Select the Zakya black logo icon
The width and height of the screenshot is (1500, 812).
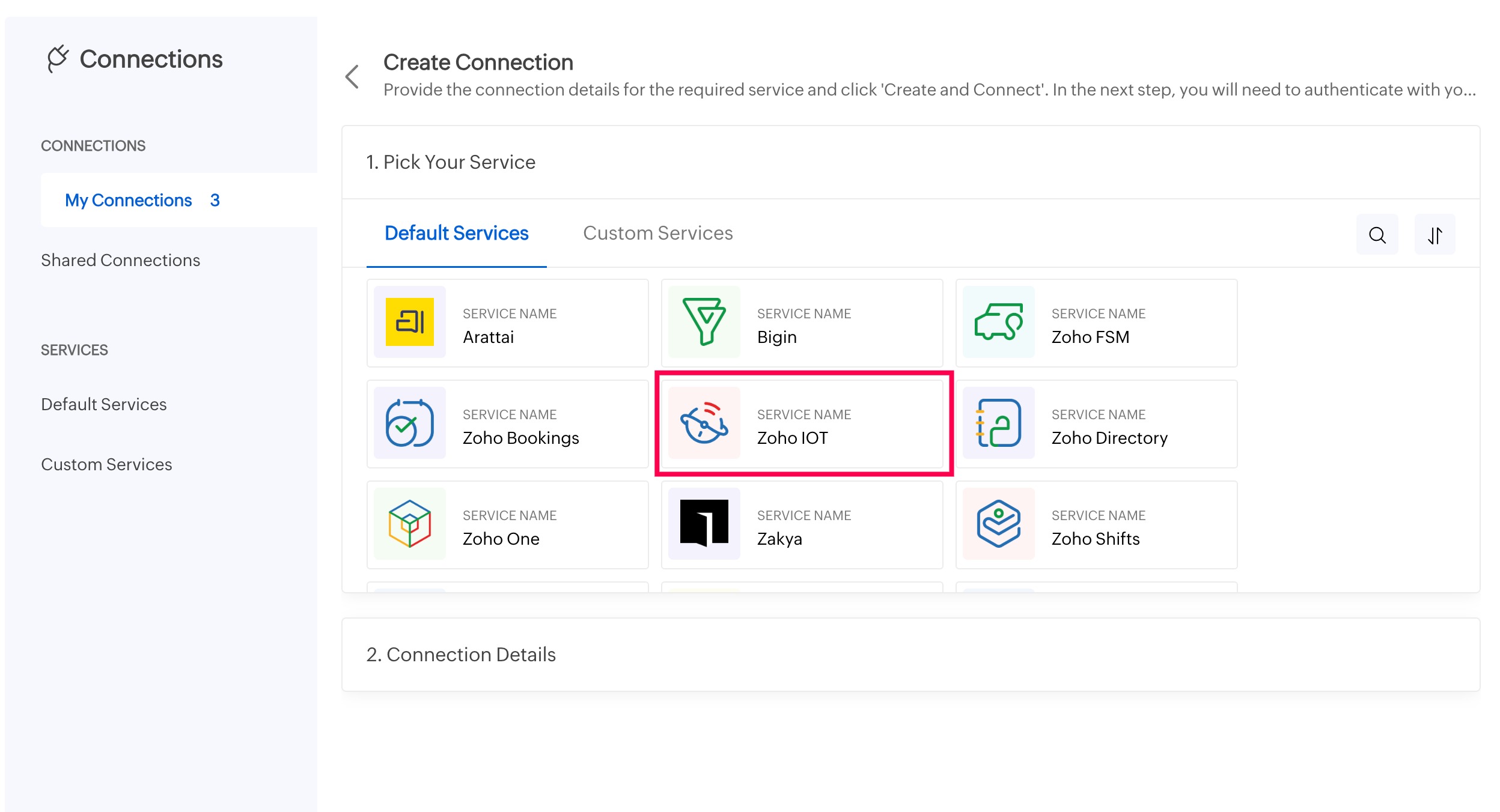coord(704,524)
